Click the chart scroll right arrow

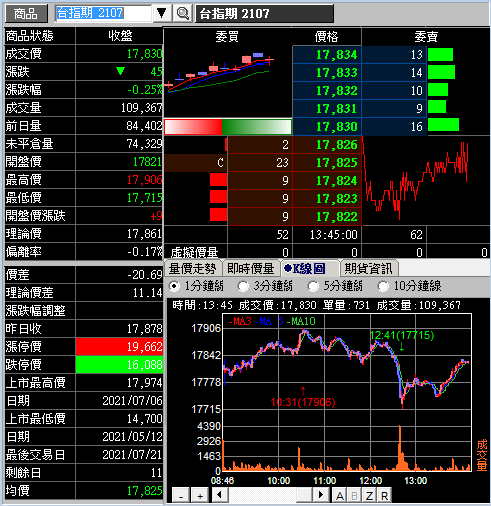321,495
